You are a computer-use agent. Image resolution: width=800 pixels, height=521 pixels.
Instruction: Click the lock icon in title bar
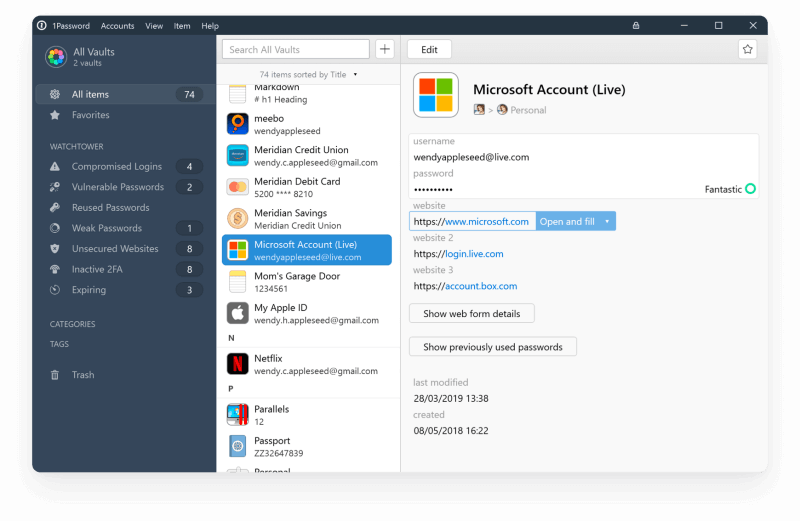pos(636,26)
